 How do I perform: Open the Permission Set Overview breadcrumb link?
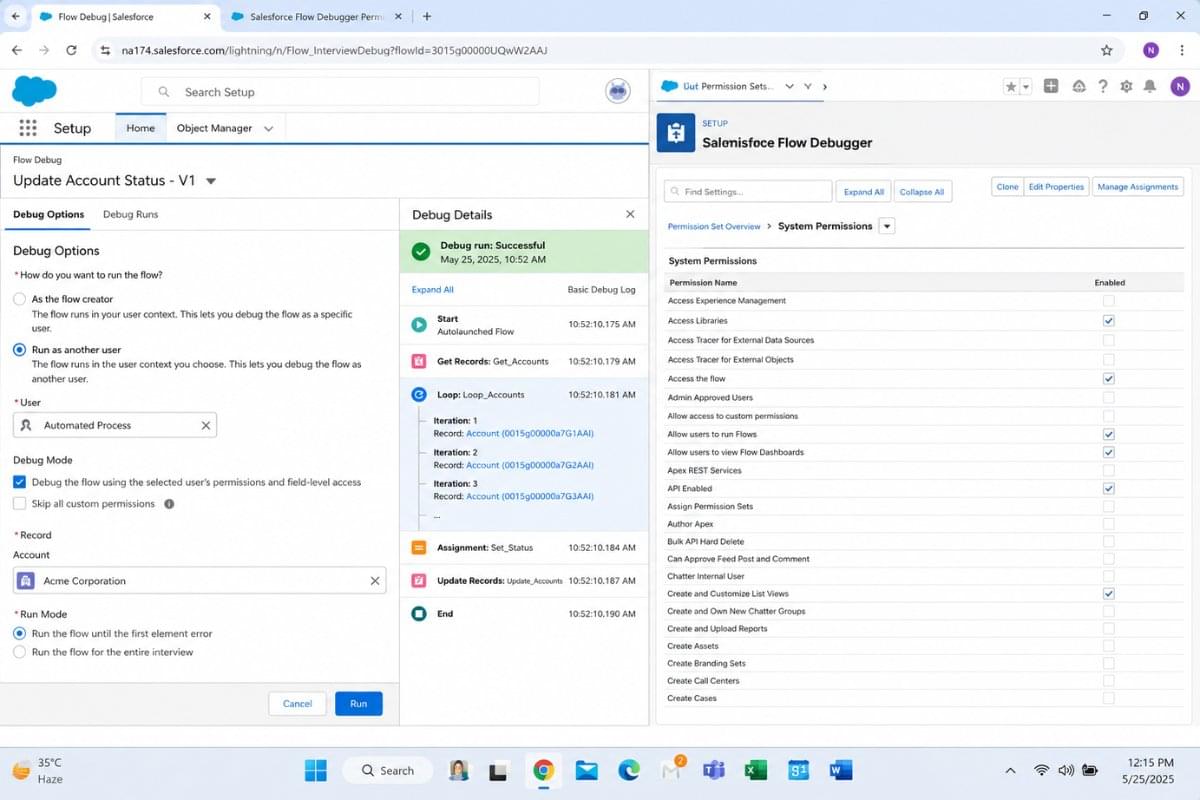714,227
